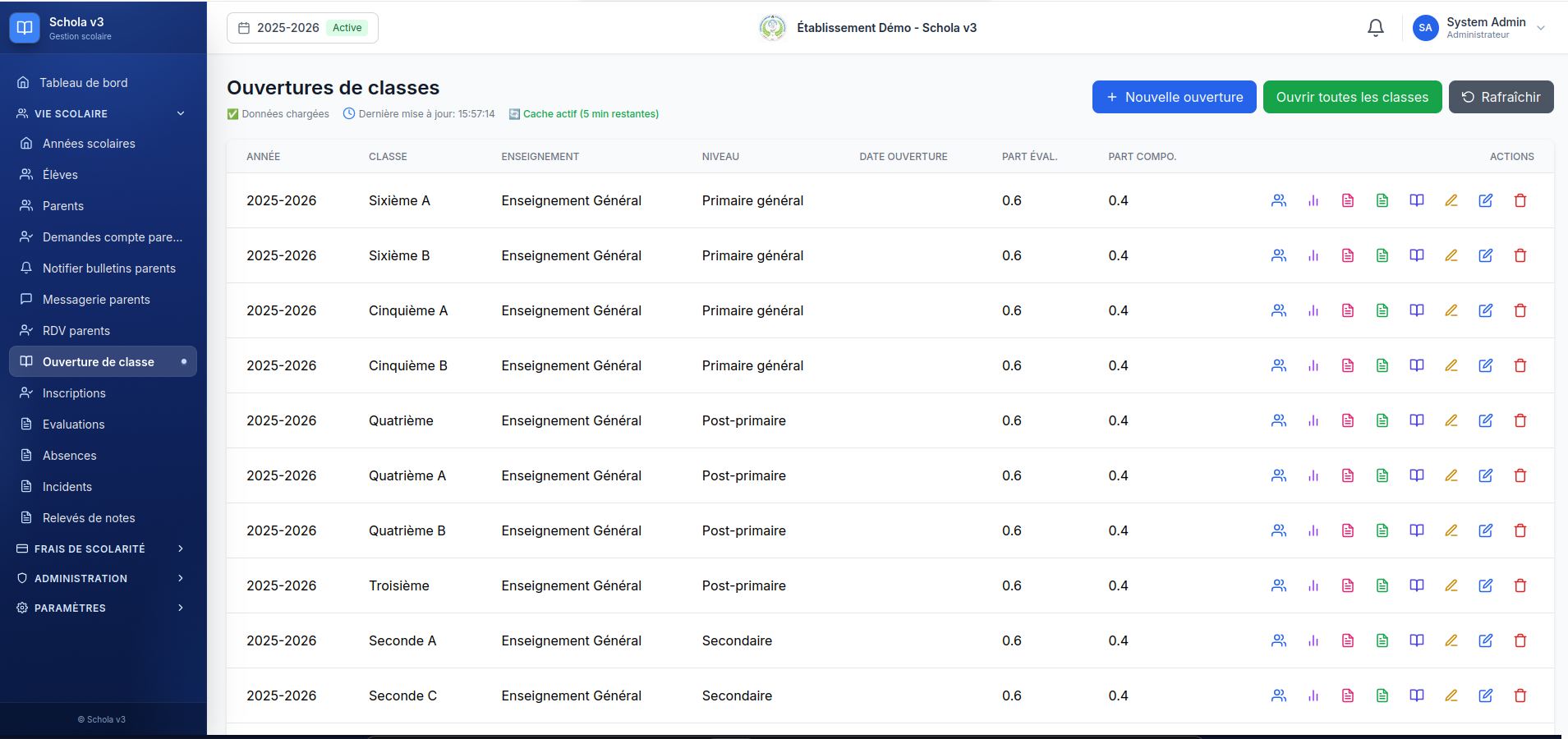
Task: Open Absences page
Action: coord(103,456)
